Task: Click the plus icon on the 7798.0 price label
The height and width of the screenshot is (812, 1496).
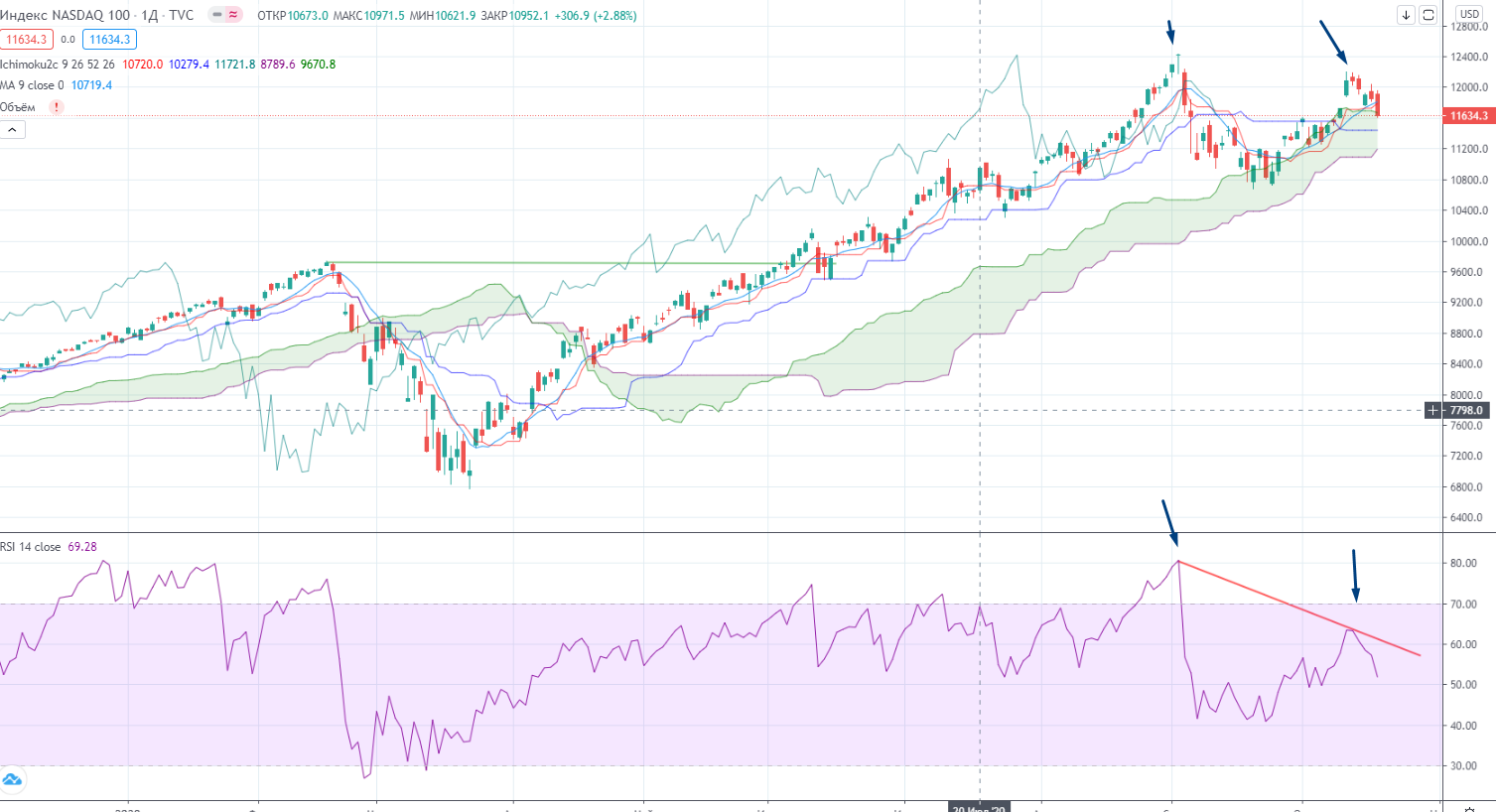Action: (1432, 410)
